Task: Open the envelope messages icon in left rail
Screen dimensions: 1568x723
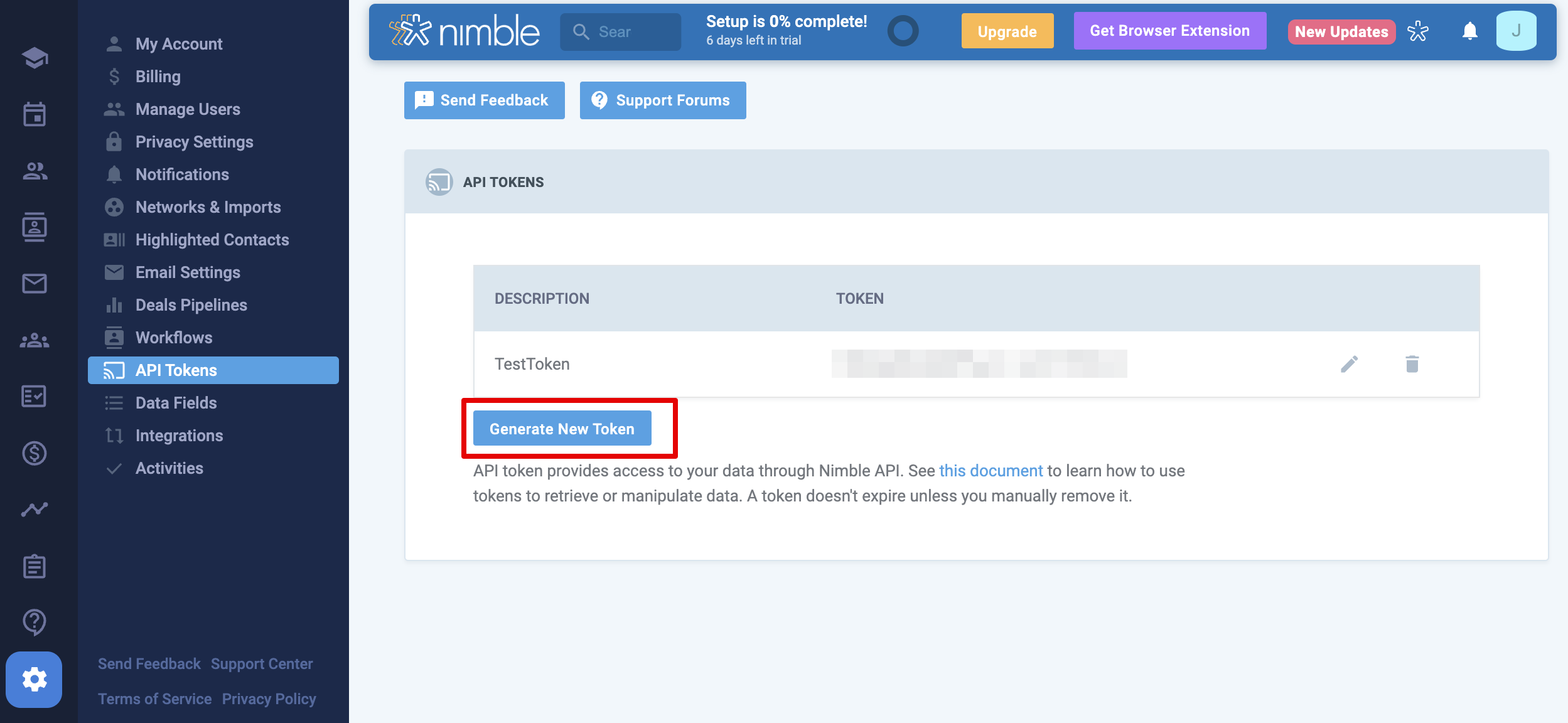Action: [x=34, y=284]
